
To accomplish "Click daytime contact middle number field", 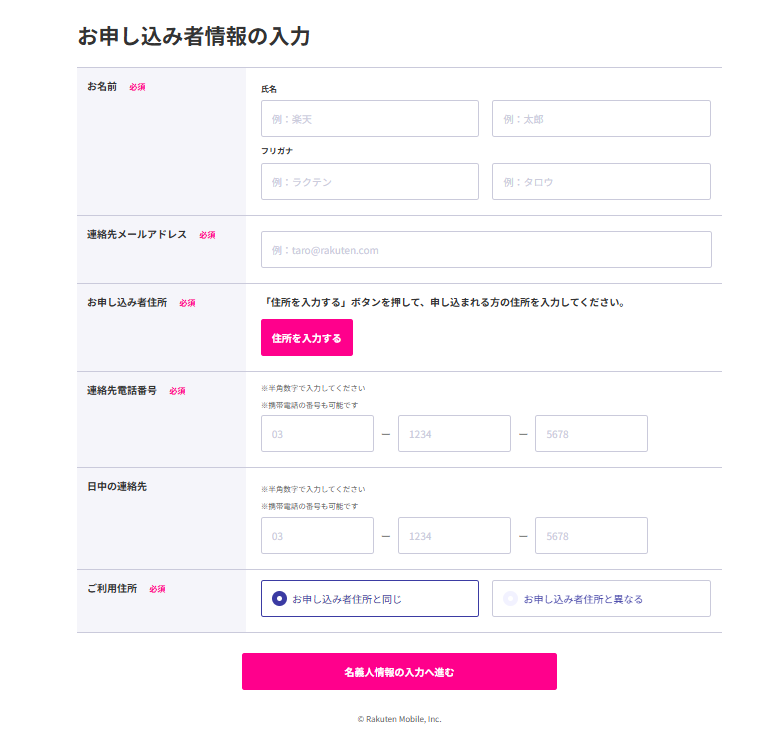I will [x=454, y=536].
